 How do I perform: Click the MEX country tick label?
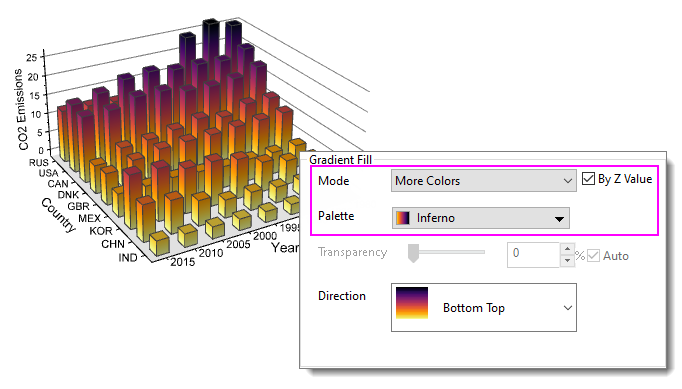click(x=90, y=218)
